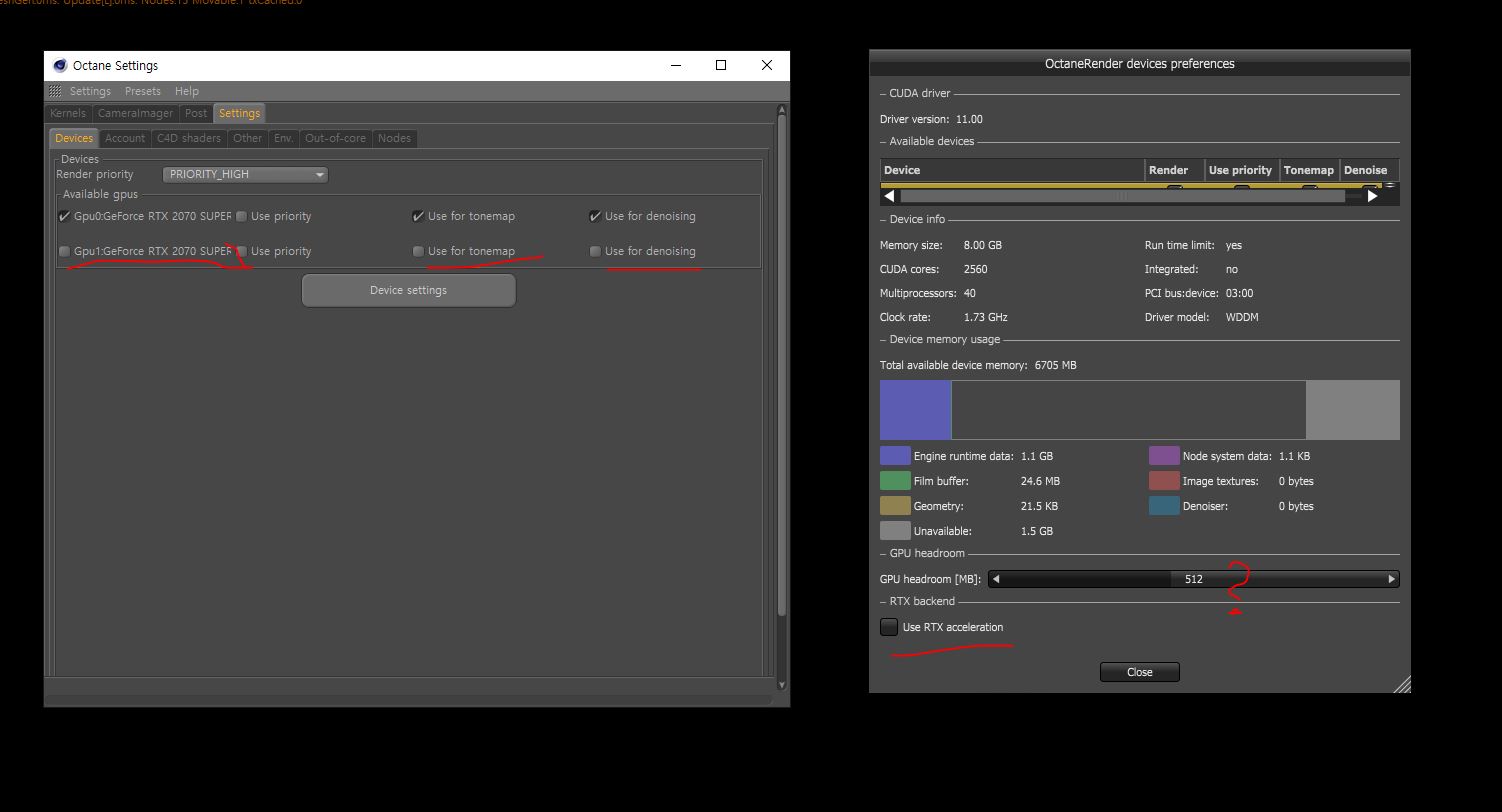This screenshot has width=1502, height=812.
Task: Click device list scroll left arrow
Action: pyautogui.click(x=890, y=196)
